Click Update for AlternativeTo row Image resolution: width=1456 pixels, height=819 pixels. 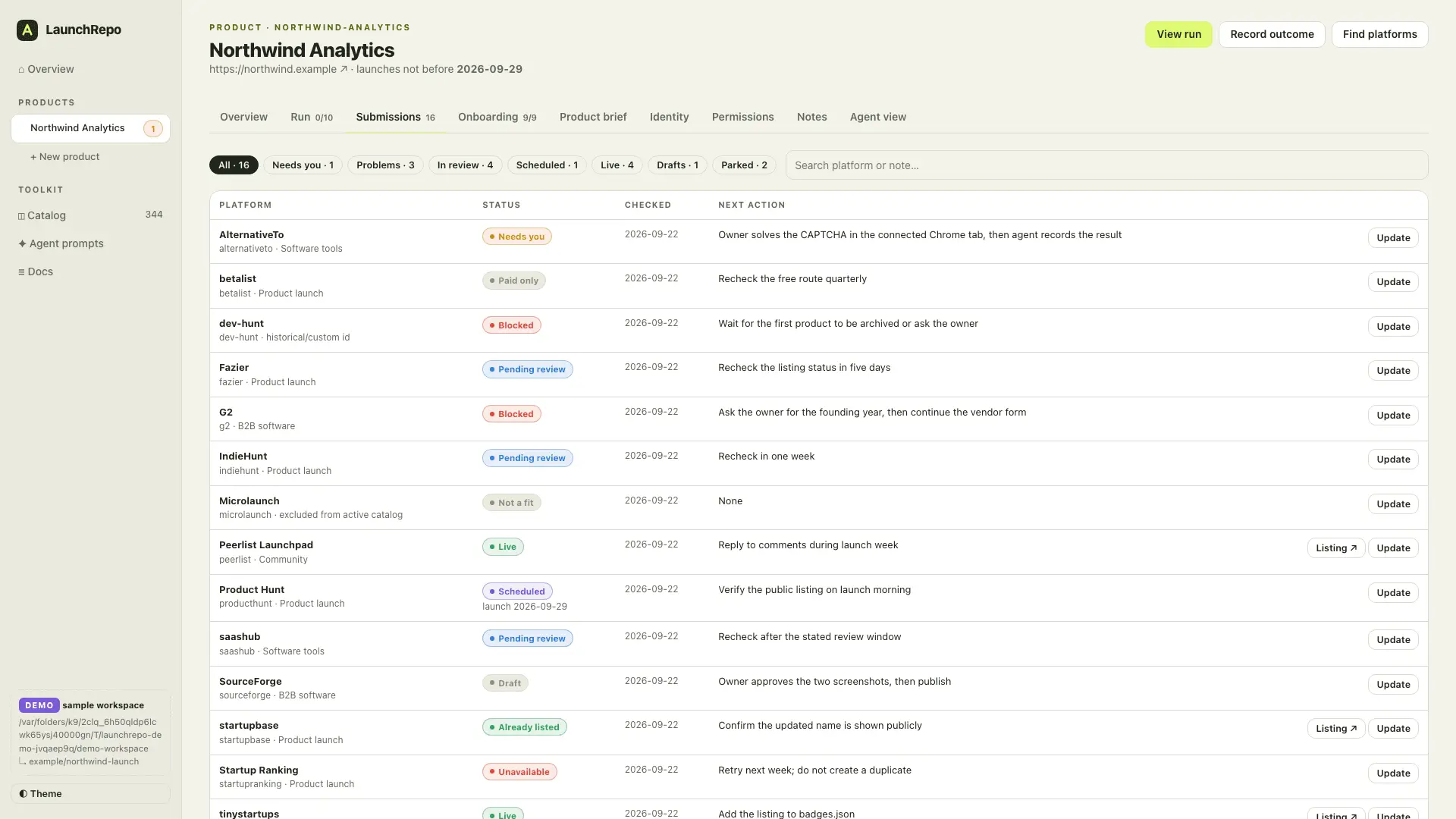(1393, 238)
